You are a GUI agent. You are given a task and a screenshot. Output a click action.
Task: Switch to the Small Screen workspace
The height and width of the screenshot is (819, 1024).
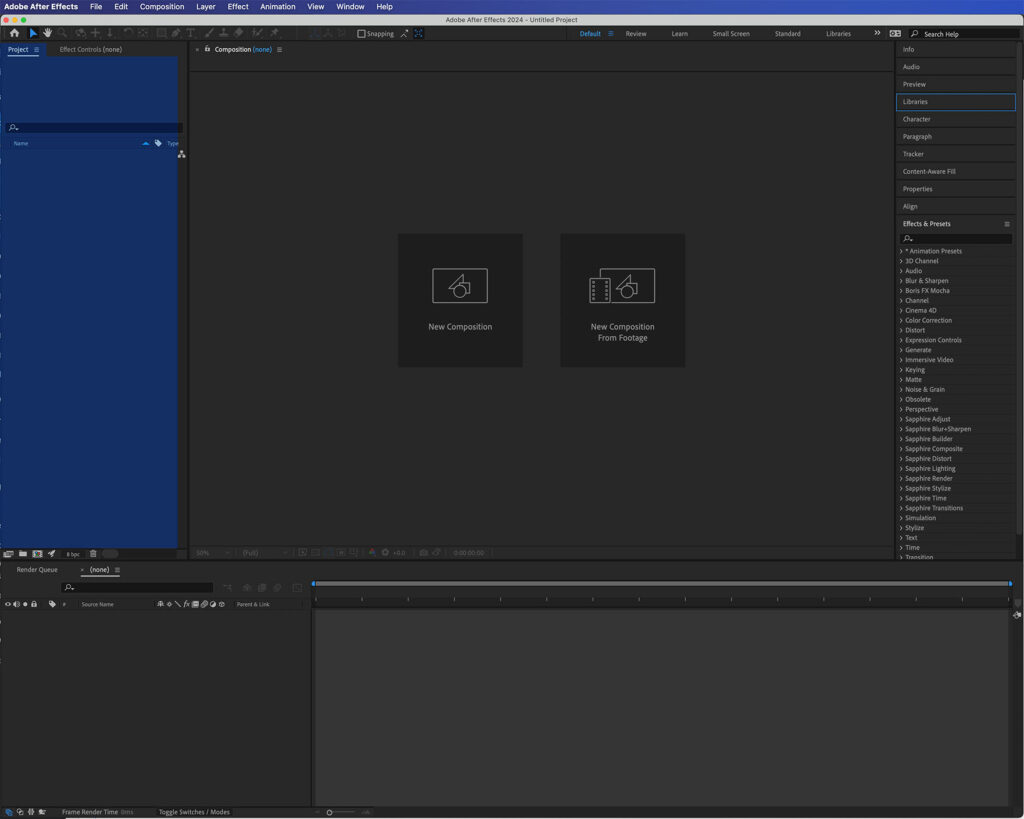(731, 34)
